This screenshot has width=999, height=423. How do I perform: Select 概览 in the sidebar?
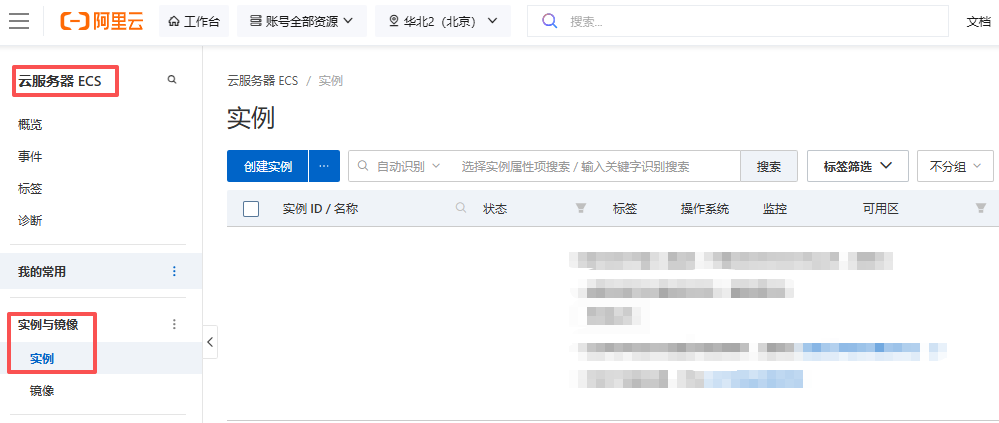pos(30,125)
